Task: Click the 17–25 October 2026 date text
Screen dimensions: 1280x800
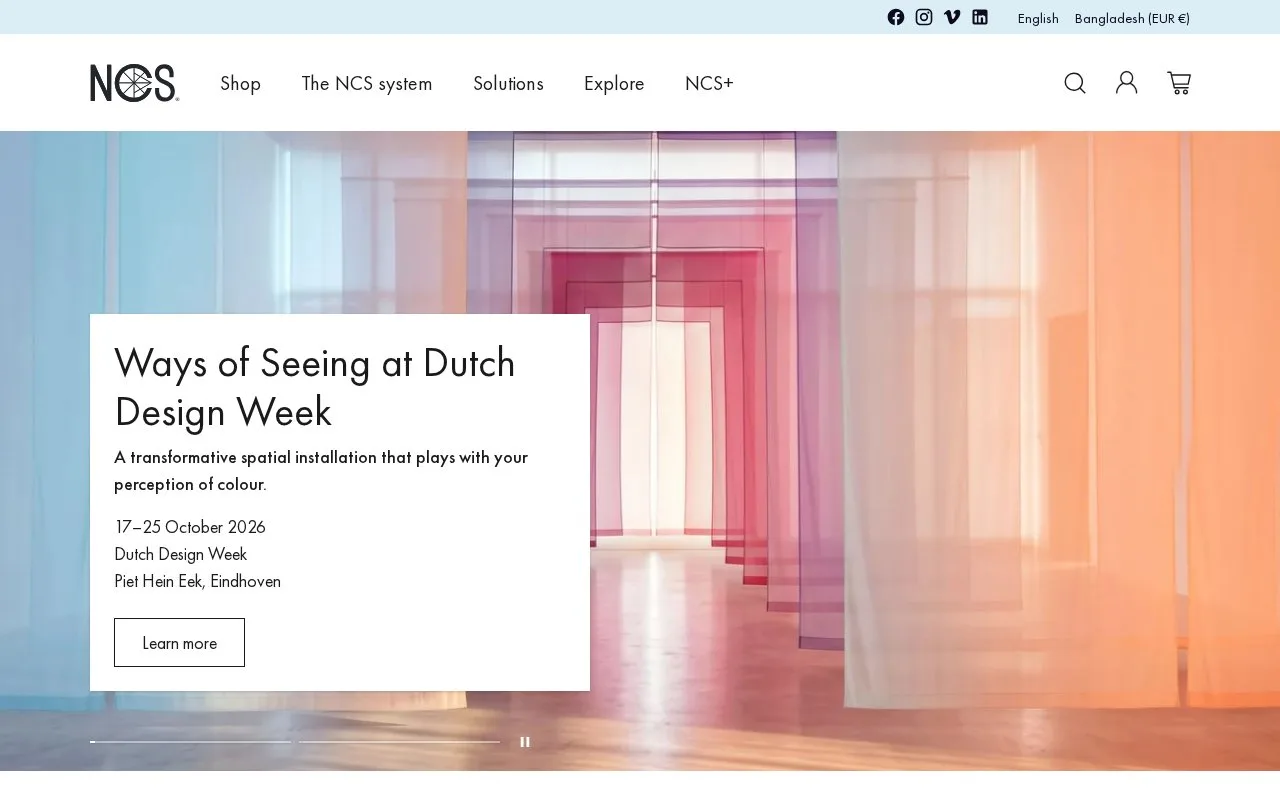Action: tap(190, 527)
